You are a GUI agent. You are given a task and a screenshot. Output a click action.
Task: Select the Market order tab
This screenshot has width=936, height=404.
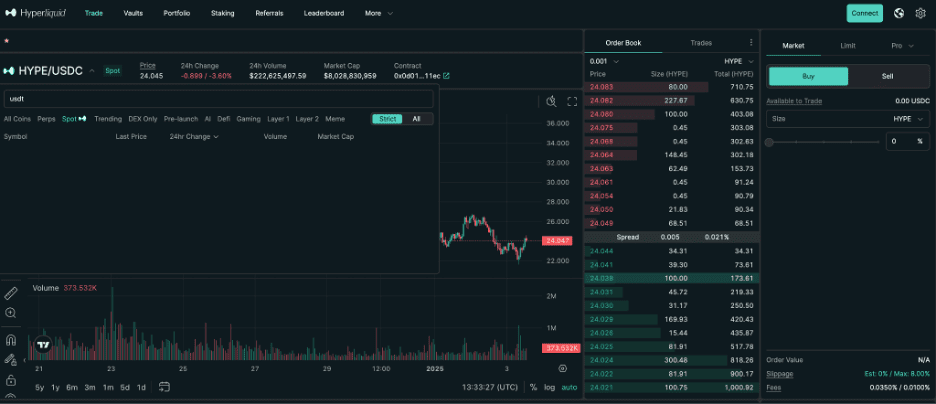point(793,45)
